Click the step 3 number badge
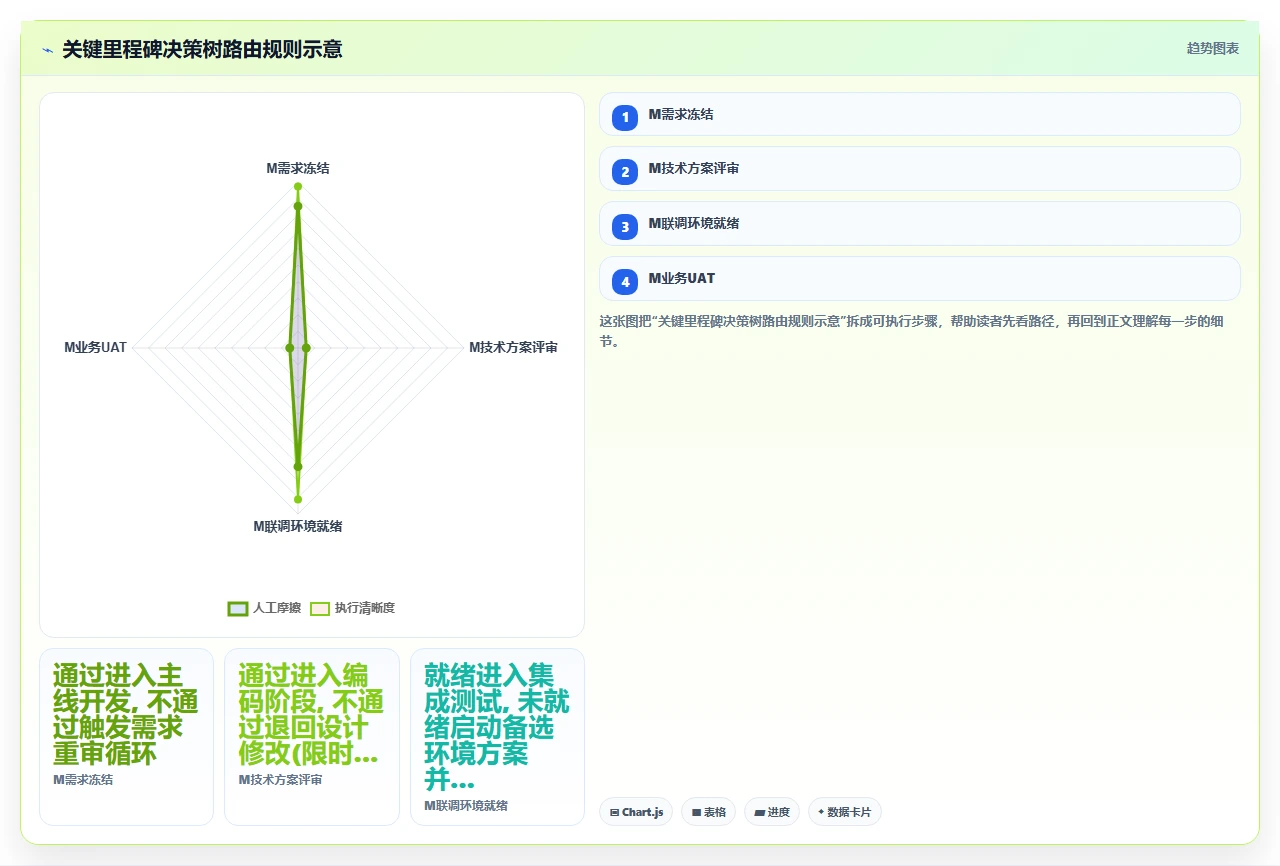 click(x=625, y=227)
